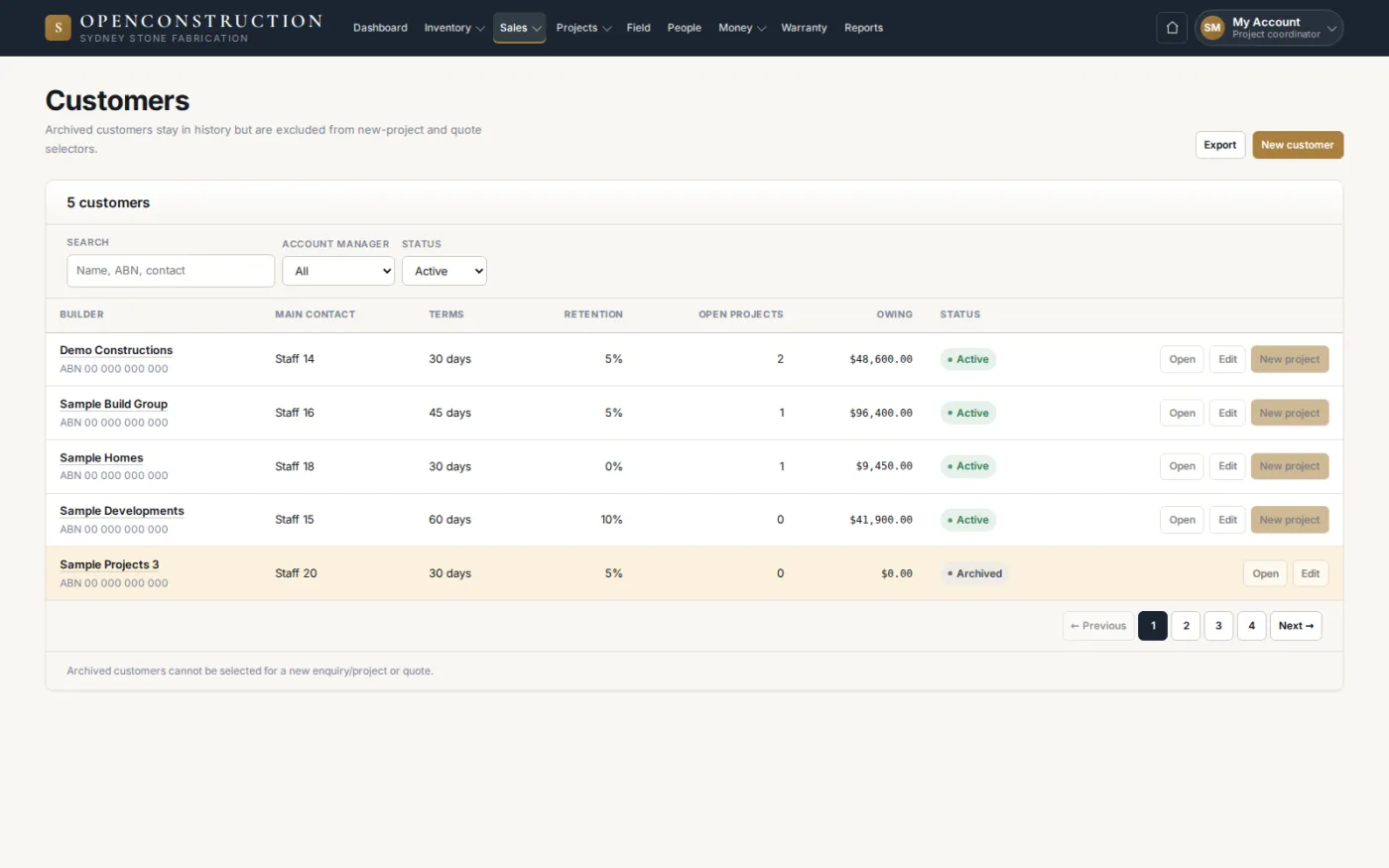Click the Owing column header

coord(894,314)
